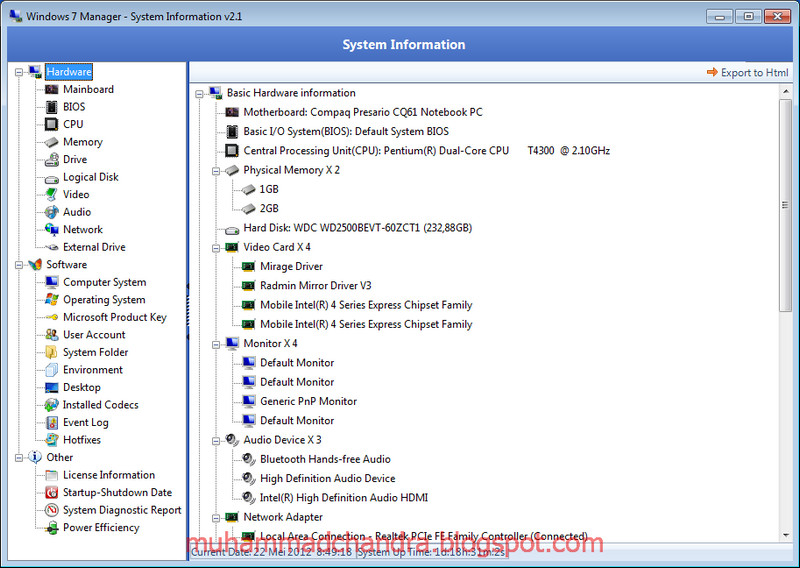Select the 1GB memory entry
Viewport: 800px width, 568px height.
pos(269,189)
